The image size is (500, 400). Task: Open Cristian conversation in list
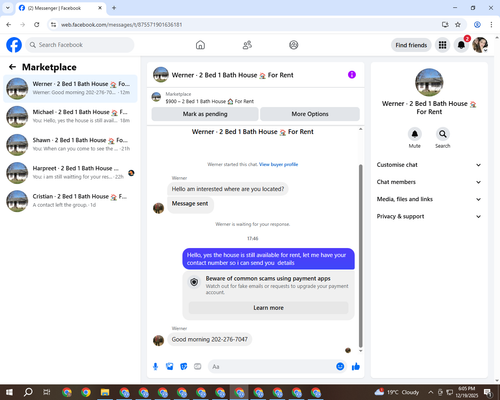click(70, 201)
